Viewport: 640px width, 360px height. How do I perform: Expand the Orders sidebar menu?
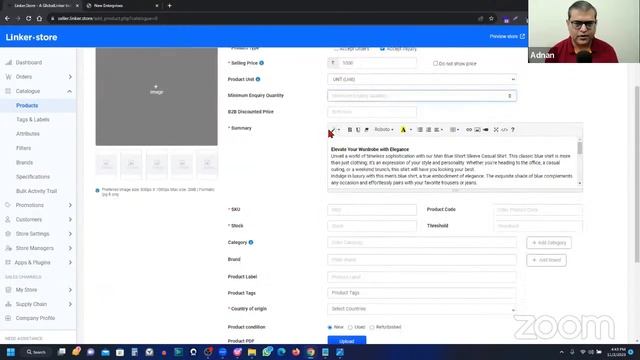pos(70,77)
